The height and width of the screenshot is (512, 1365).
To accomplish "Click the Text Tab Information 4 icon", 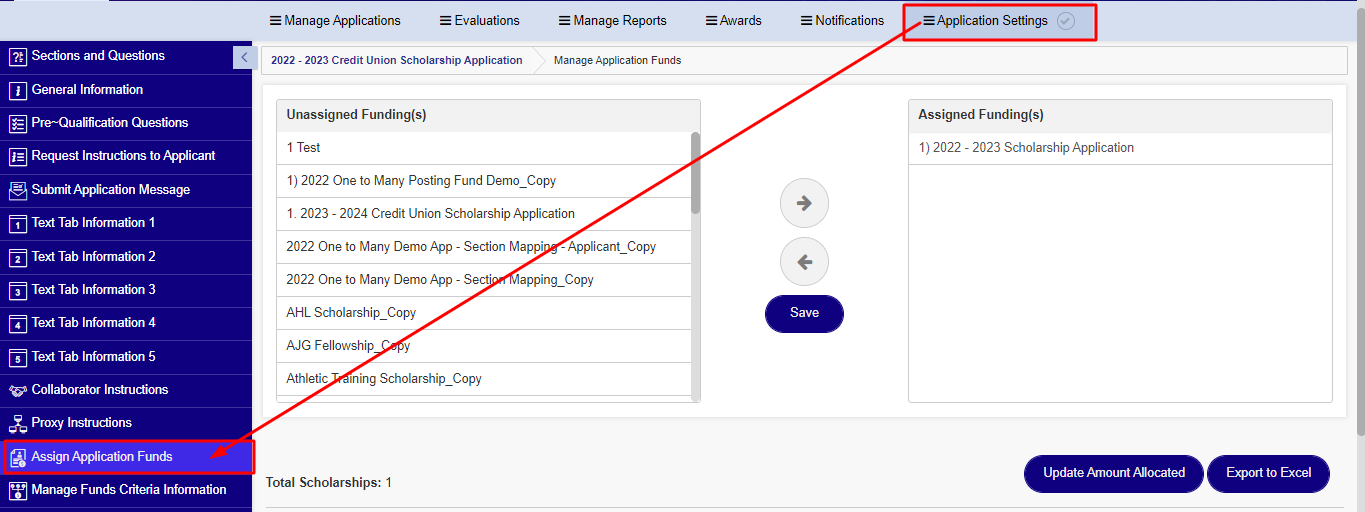I will 17,323.
